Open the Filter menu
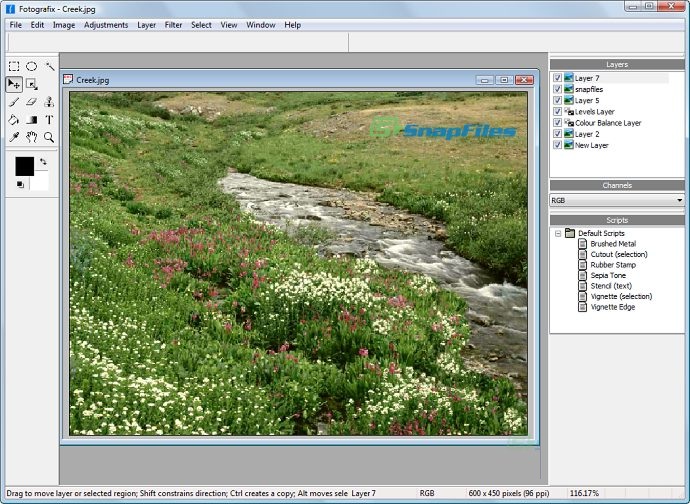Image resolution: width=690 pixels, height=504 pixels. pos(173,24)
